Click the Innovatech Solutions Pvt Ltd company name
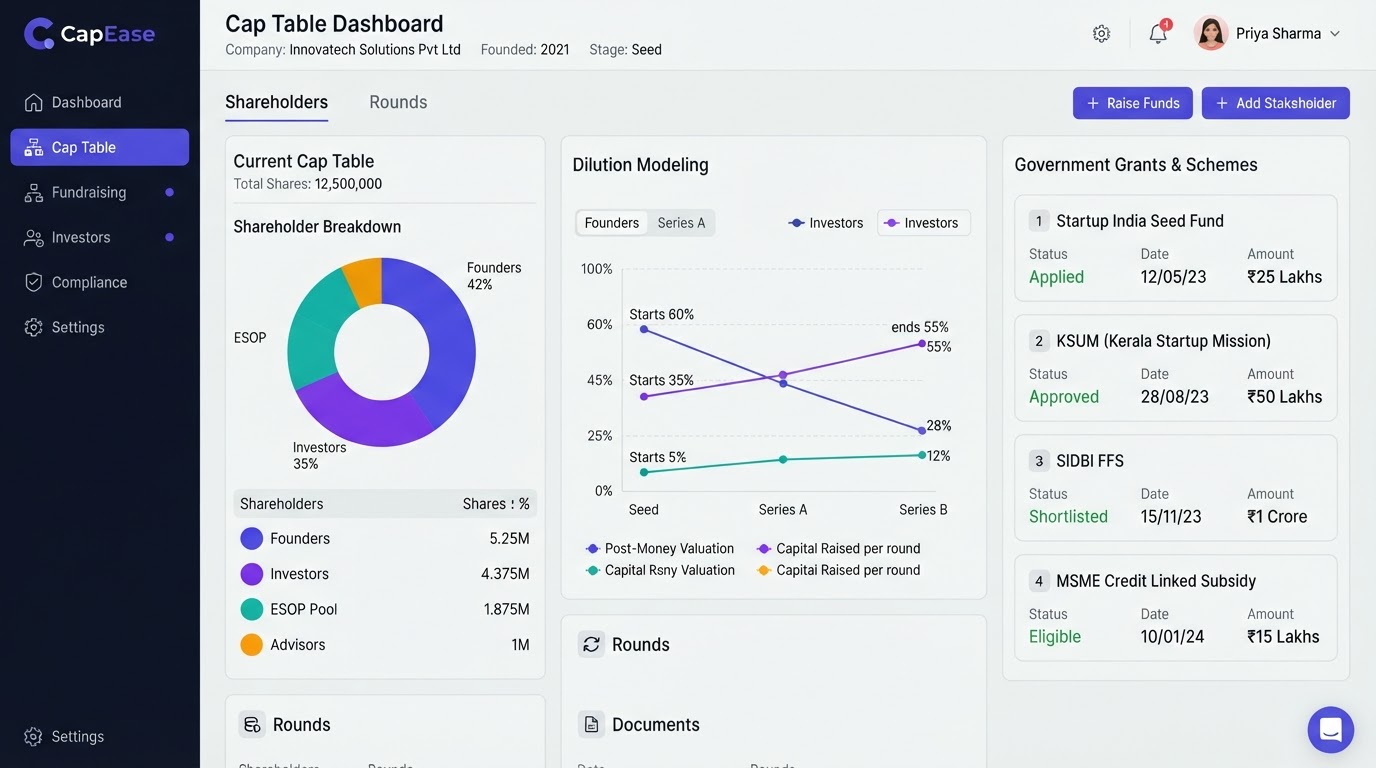 click(375, 50)
